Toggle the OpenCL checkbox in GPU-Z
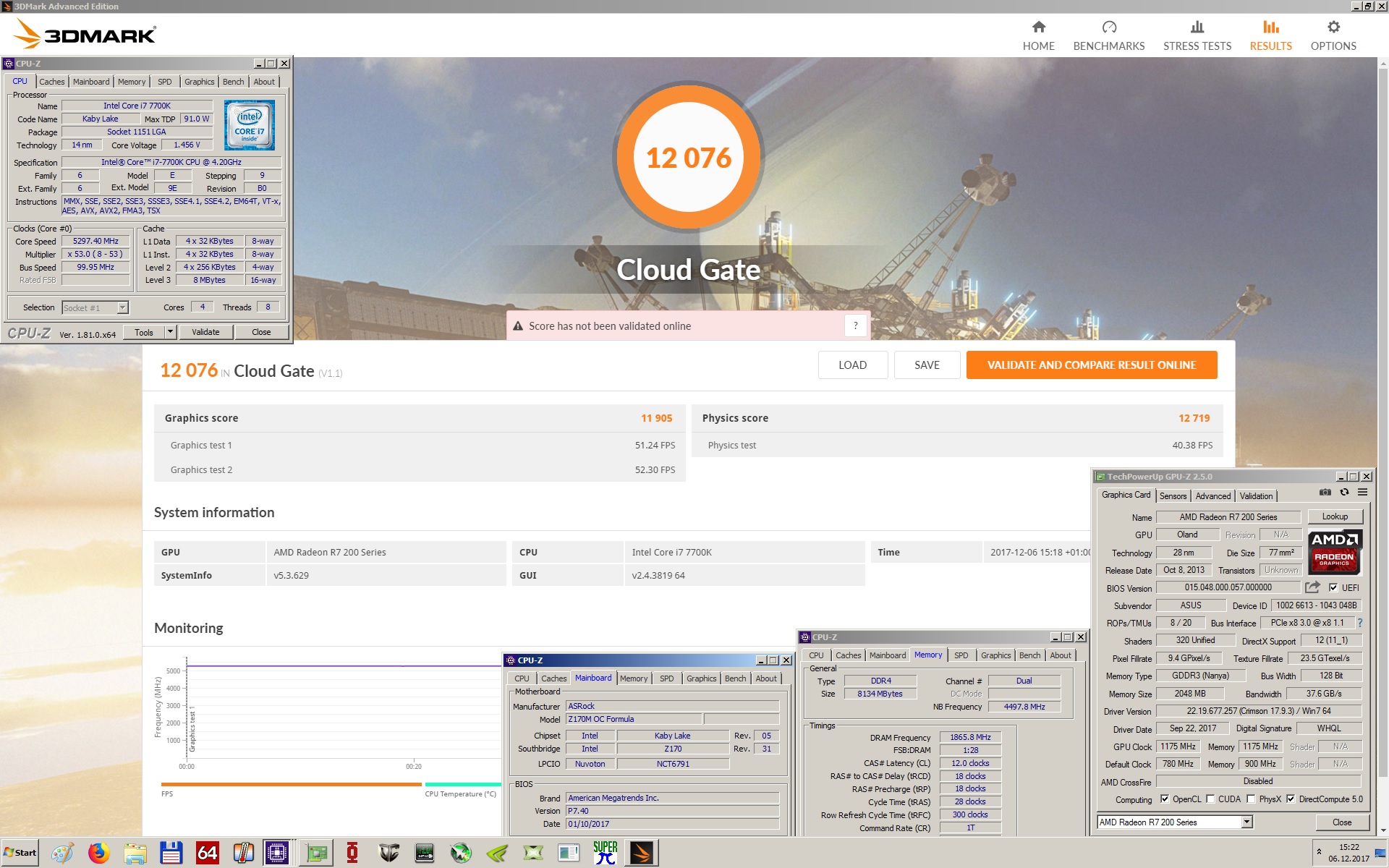 pos(1164,799)
